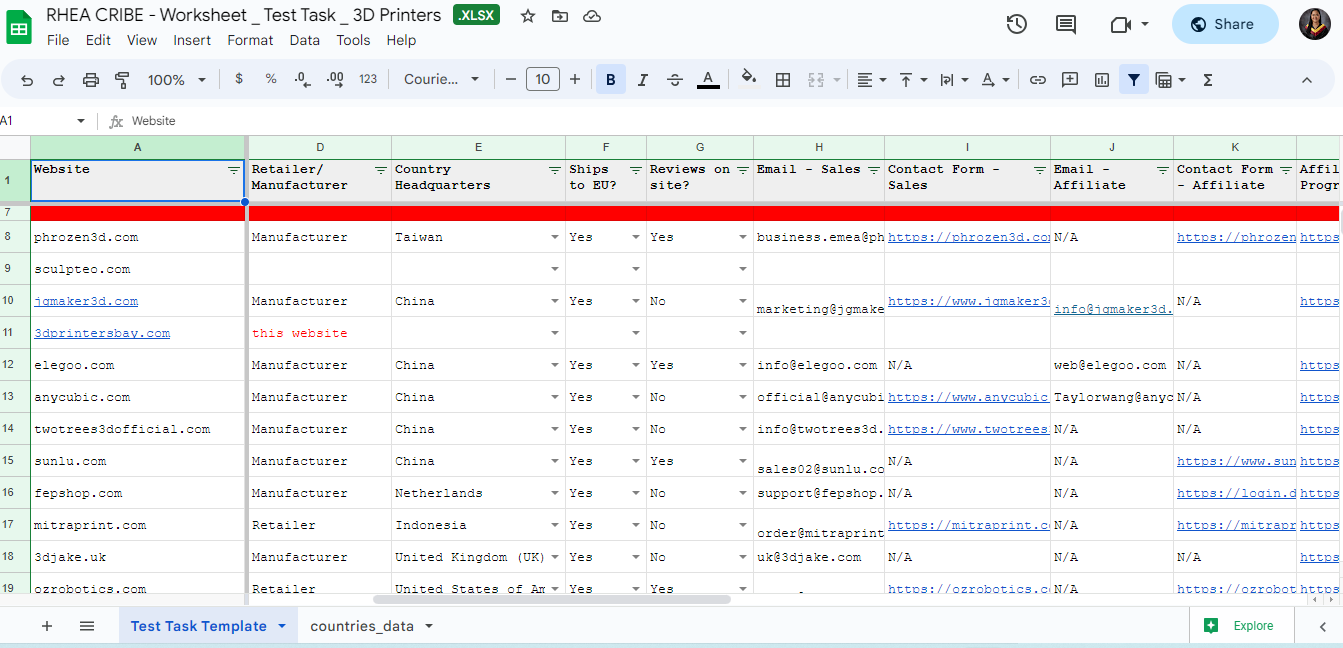Open version history

(x=1017, y=25)
